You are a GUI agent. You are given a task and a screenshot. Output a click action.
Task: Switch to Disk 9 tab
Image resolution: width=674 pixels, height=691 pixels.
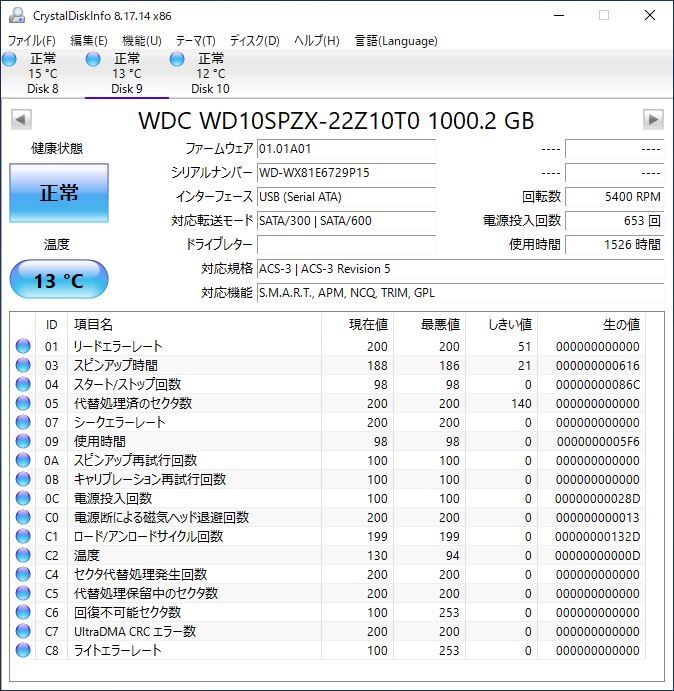click(x=127, y=73)
